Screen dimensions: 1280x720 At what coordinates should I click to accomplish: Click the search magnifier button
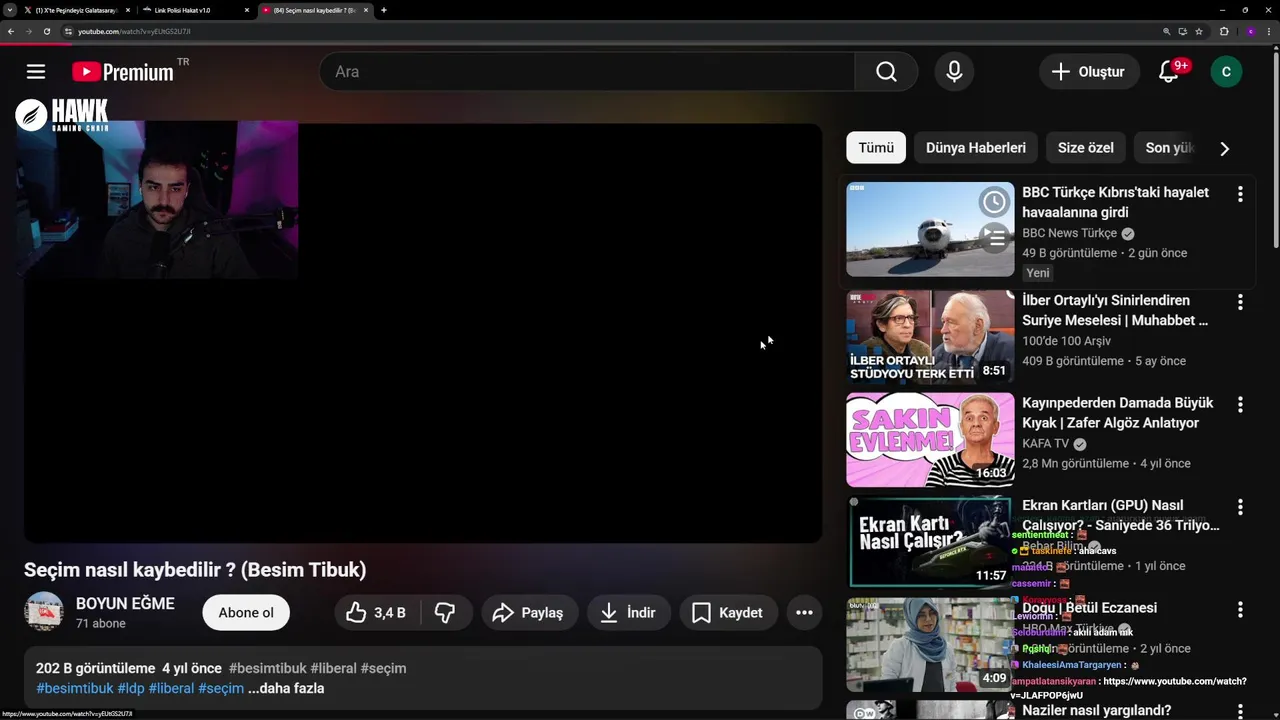click(886, 71)
